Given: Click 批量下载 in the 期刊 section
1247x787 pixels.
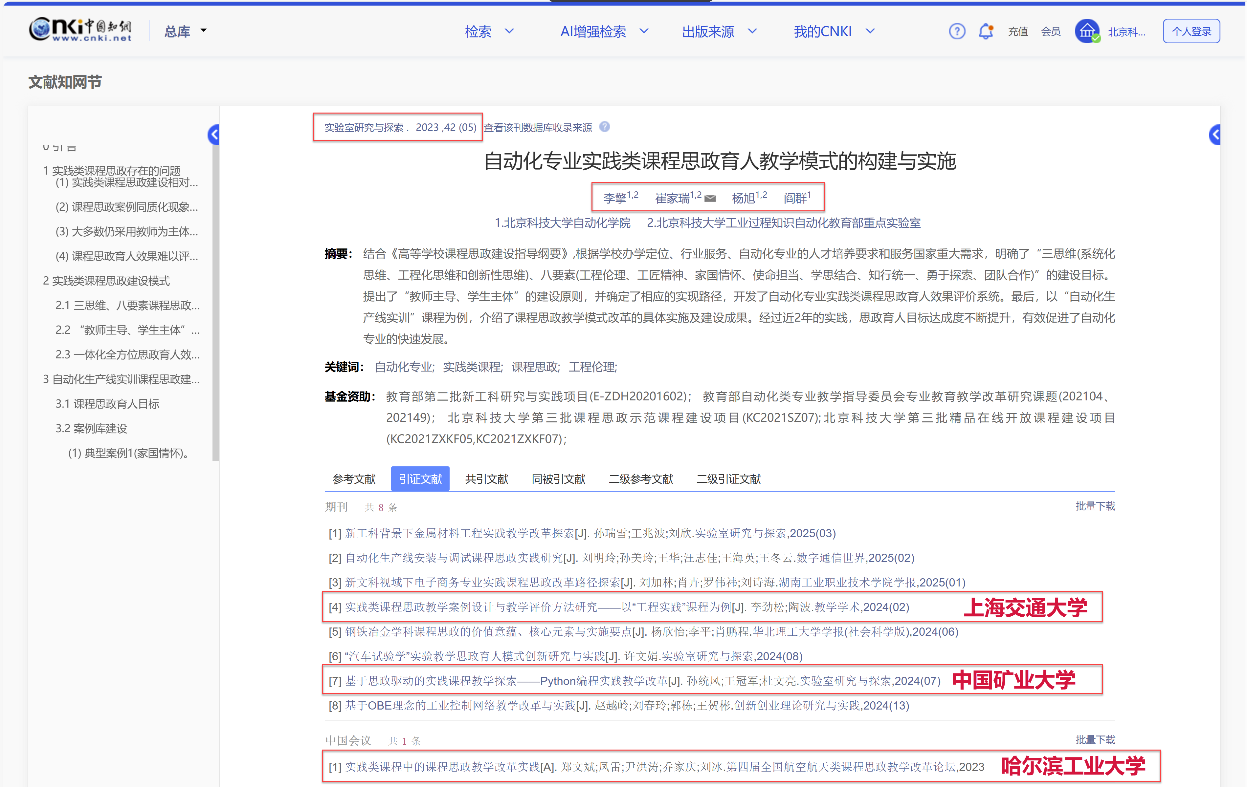Looking at the screenshot, I should (1094, 507).
